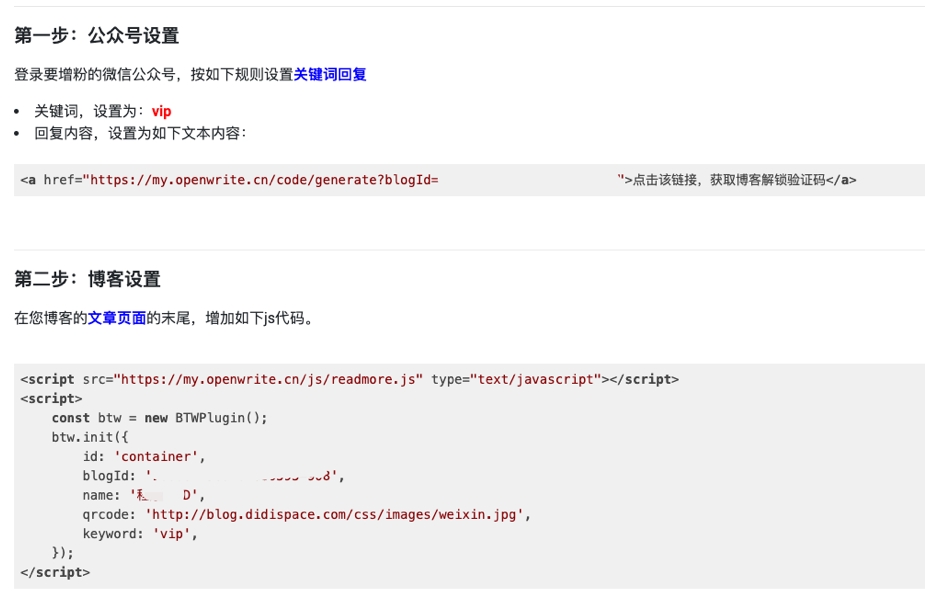
Task: Click the 回复内容 bullet item
Action: coord(140,132)
